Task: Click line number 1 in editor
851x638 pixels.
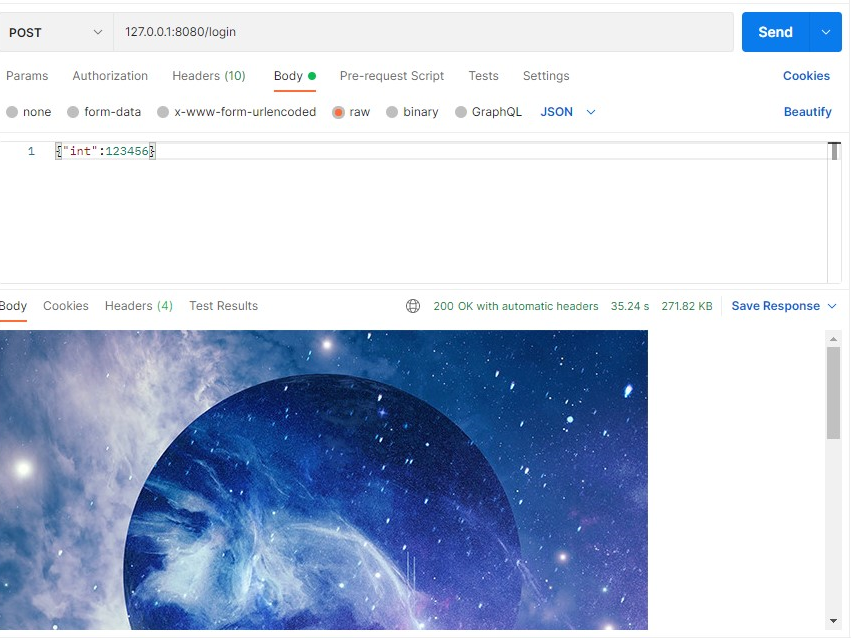Action: pyautogui.click(x=31, y=151)
